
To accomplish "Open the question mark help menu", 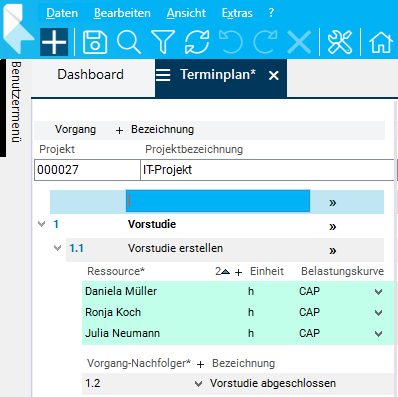I will click(x=271, y=13).
